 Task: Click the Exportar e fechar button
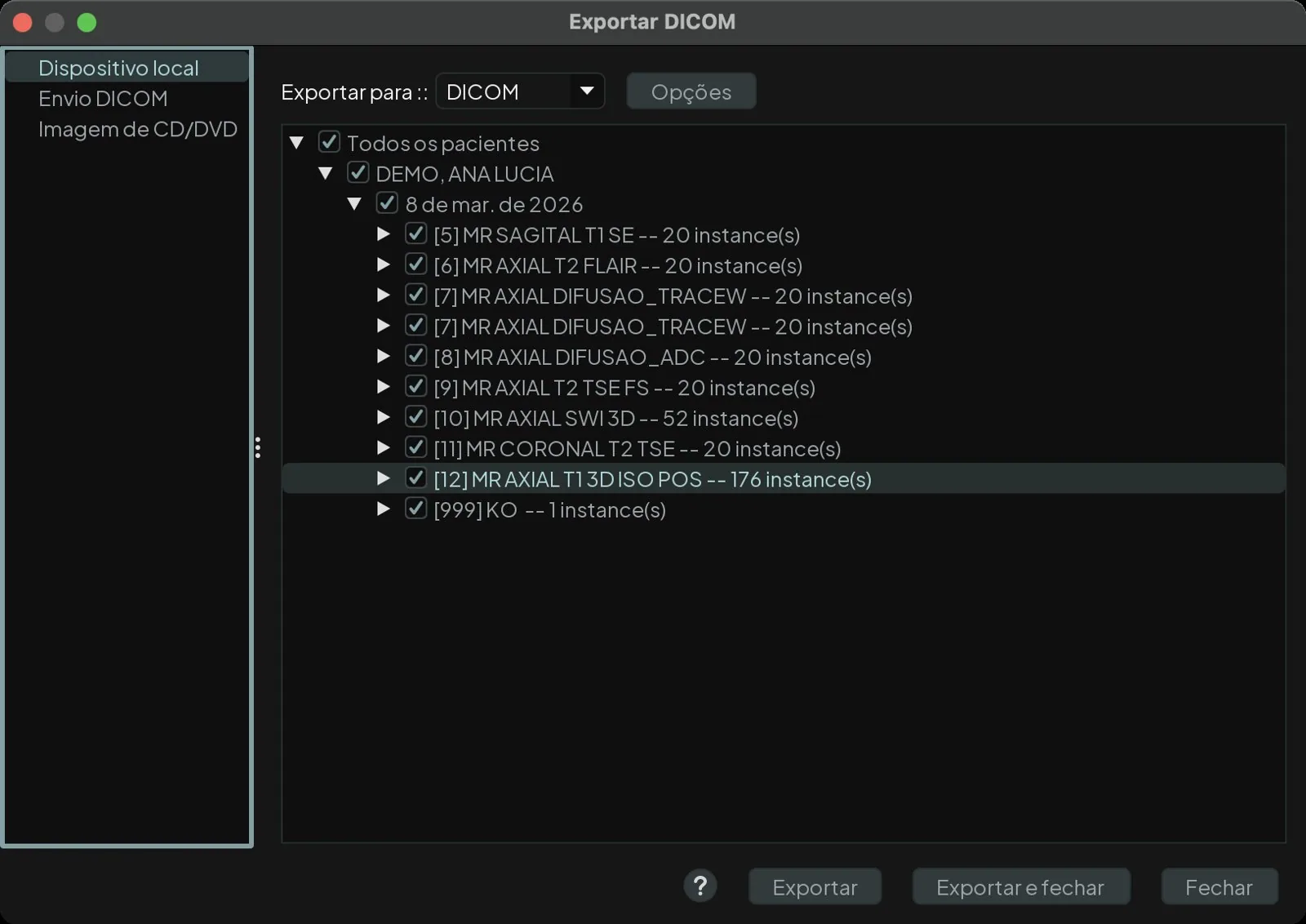1020,886
